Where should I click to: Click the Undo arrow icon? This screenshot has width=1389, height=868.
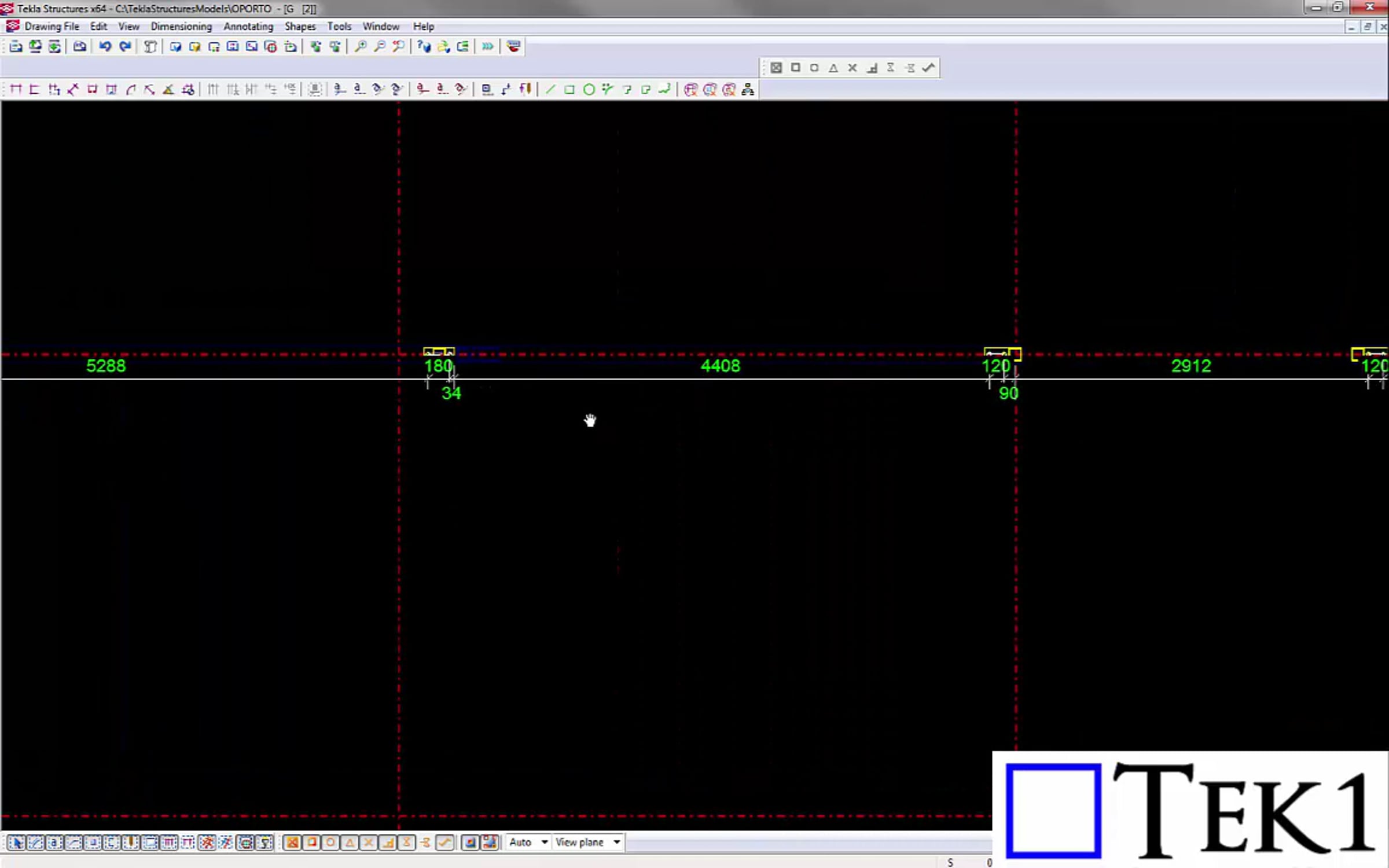pos(105,46)
